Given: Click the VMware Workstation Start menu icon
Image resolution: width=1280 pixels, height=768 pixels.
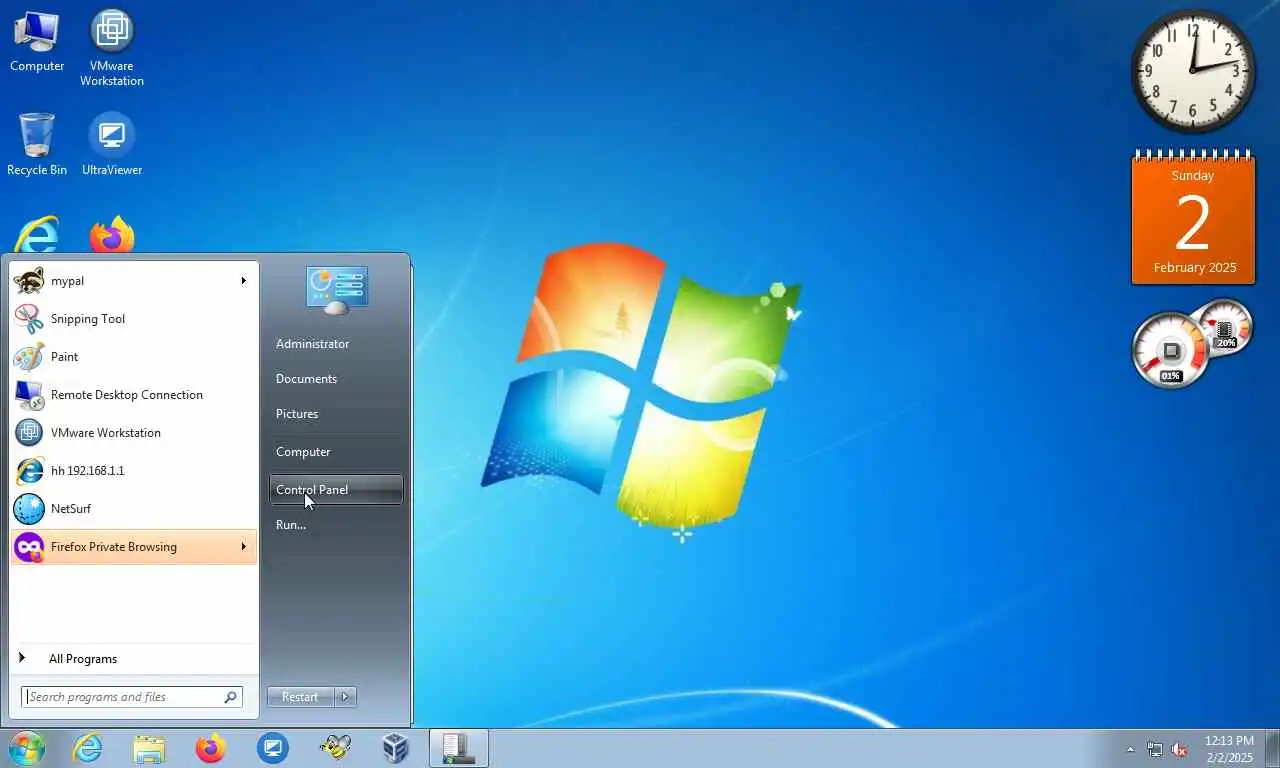Looking at the screenshot, I should coord(29,433).
